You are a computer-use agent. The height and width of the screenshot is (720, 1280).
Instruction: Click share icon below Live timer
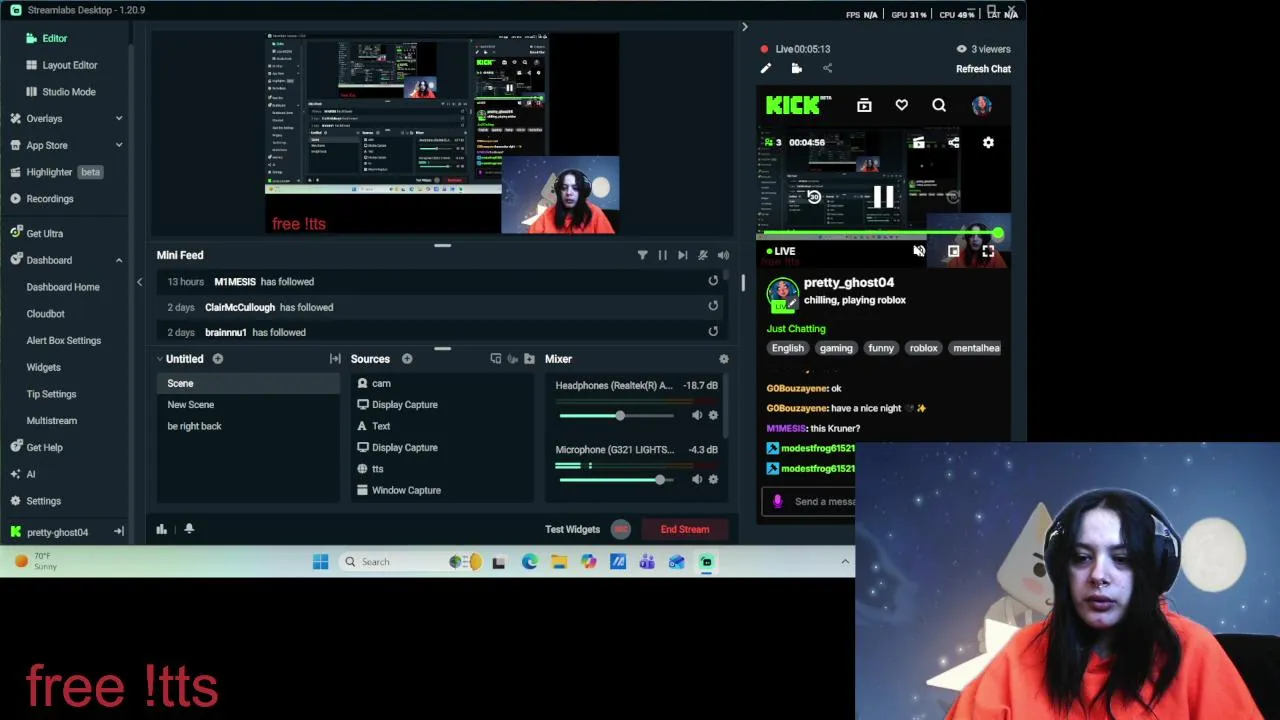(x=827, y=69)
